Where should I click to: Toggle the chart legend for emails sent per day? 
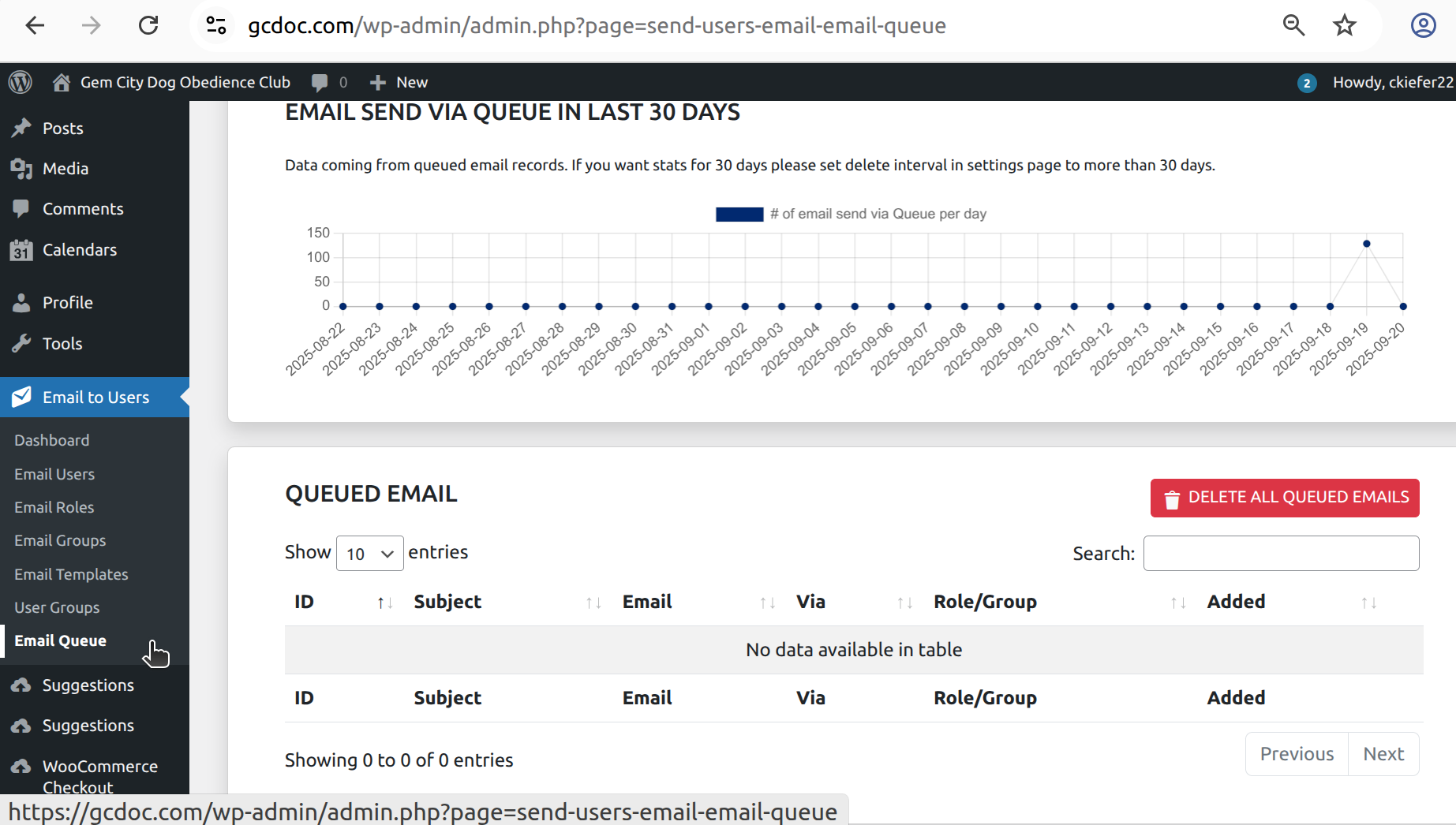851,214
